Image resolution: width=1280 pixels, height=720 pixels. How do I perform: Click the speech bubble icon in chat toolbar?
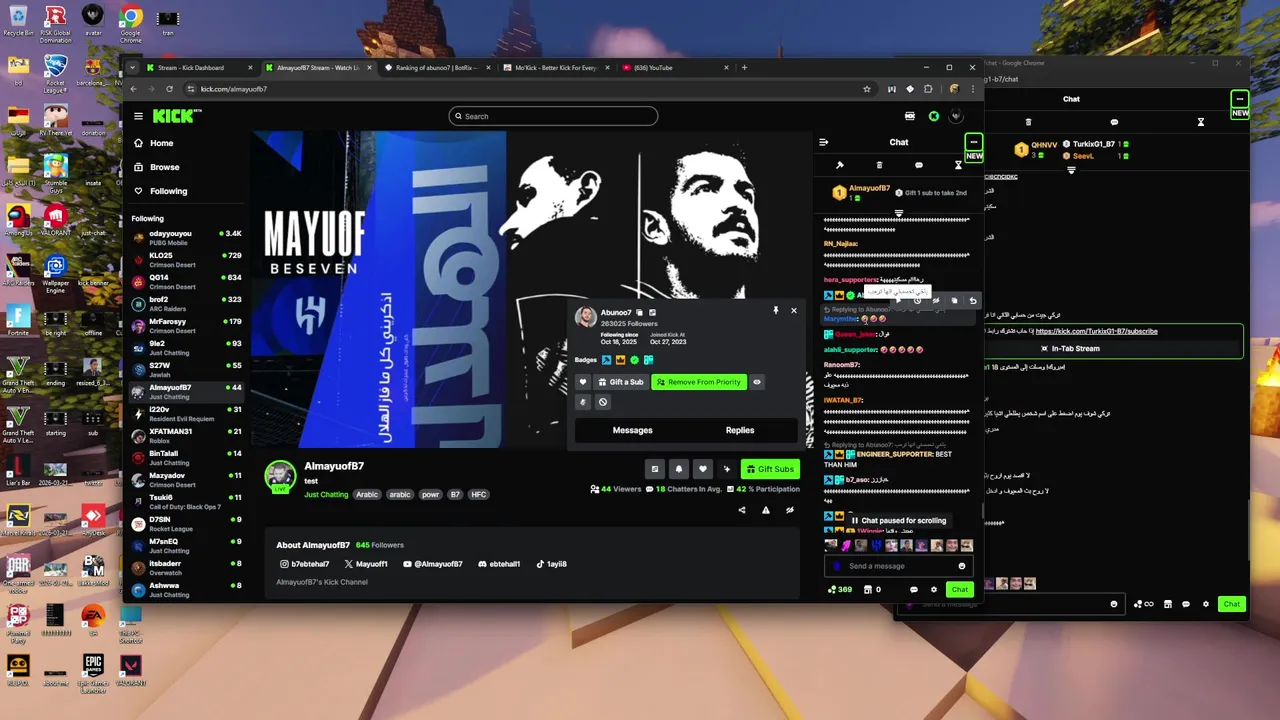[918, 165]
